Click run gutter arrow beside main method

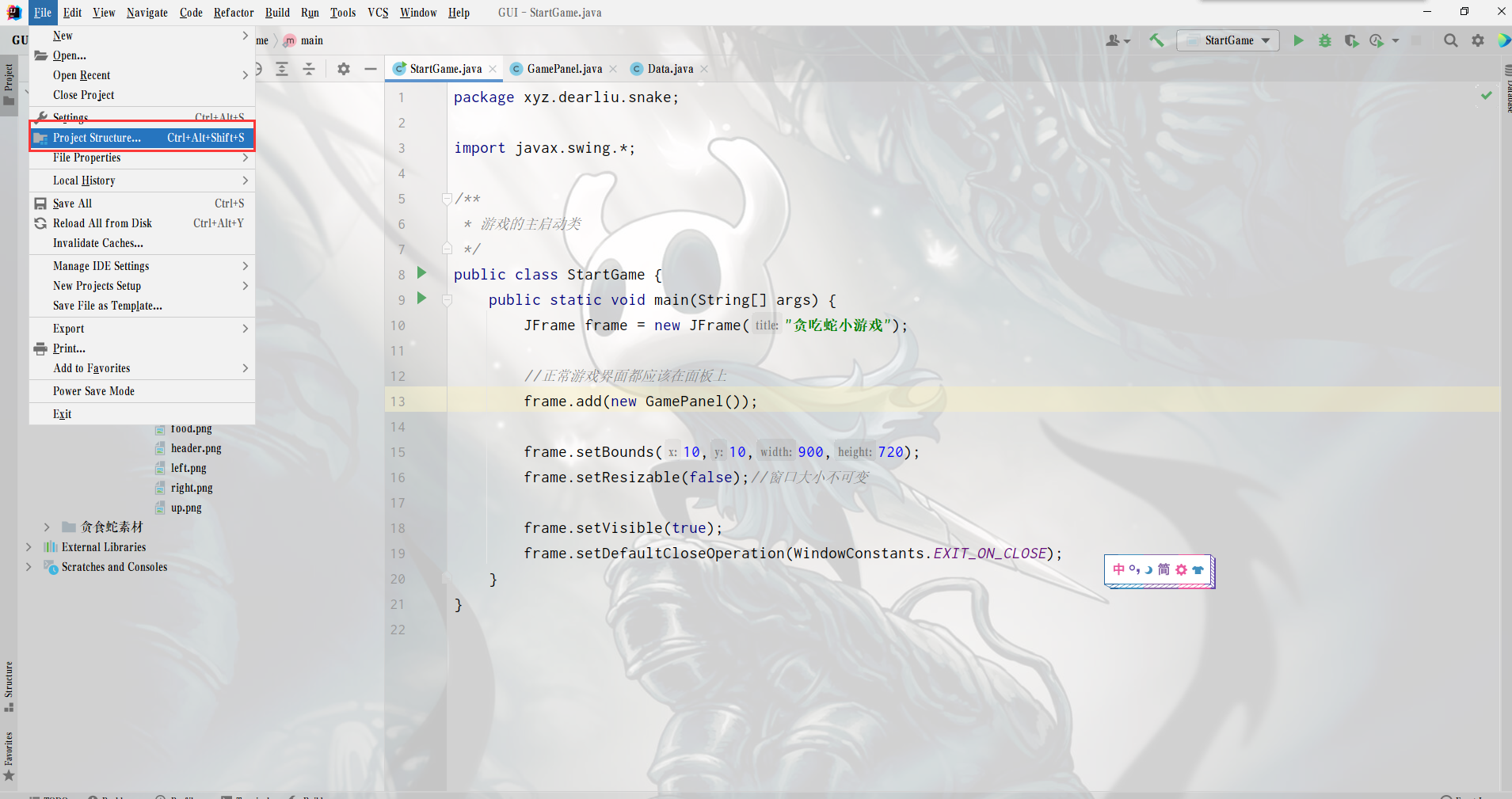click(x=422, y=299)
